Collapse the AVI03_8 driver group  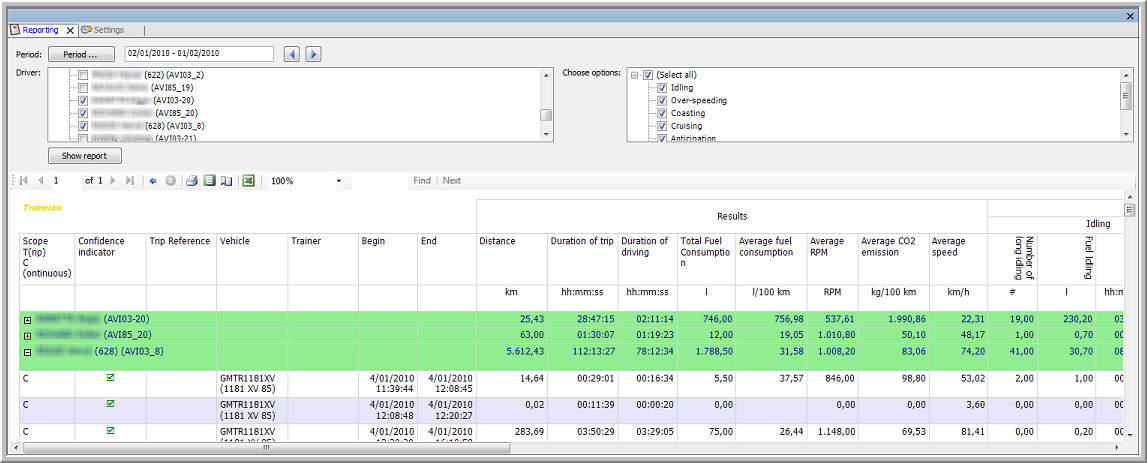[27, 352]
